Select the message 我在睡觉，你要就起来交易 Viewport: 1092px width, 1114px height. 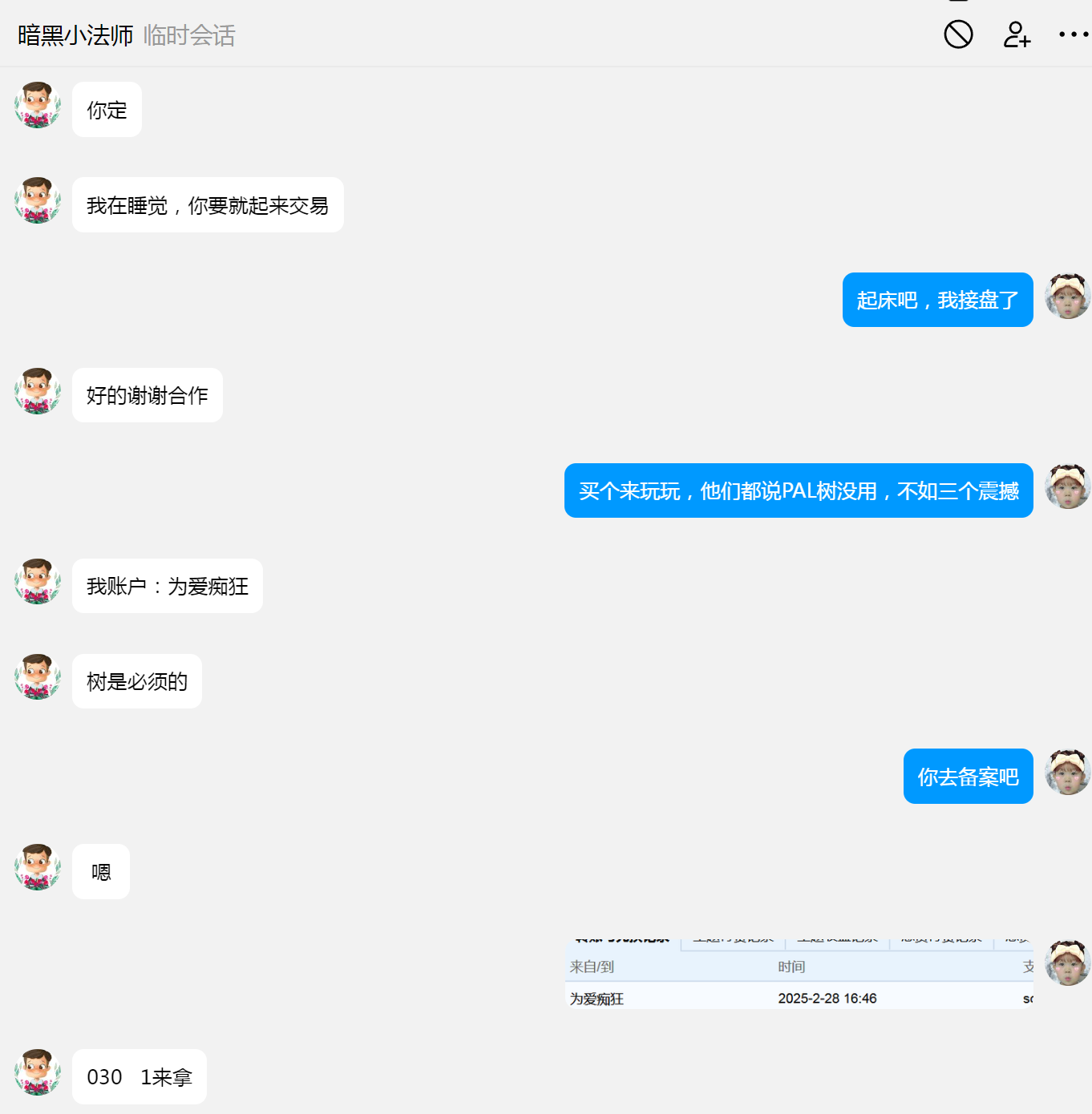(x=208, y=205)
